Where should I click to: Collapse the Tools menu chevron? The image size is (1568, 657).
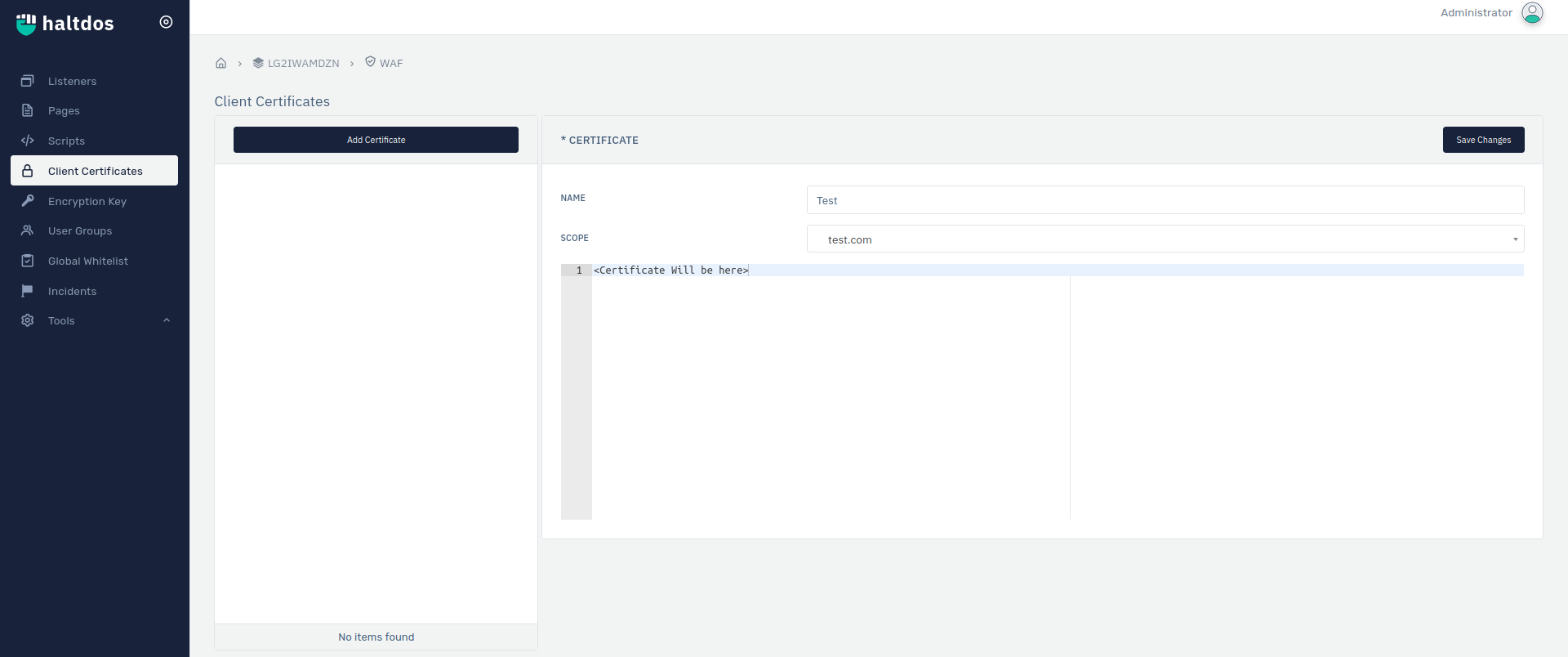pyautogui.click(x=167, y=320)
